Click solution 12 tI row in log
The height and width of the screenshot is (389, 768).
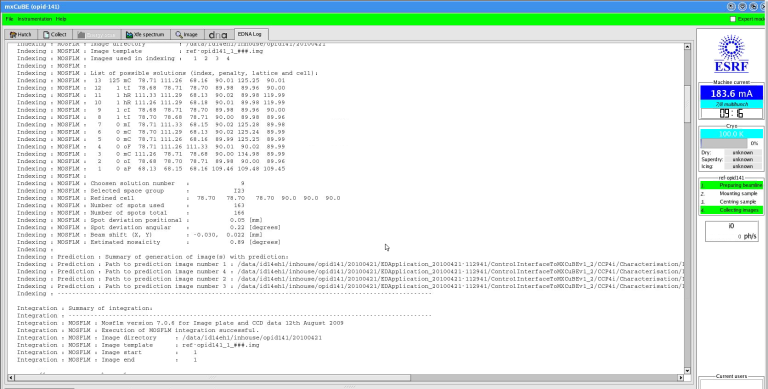pos(151,88)
